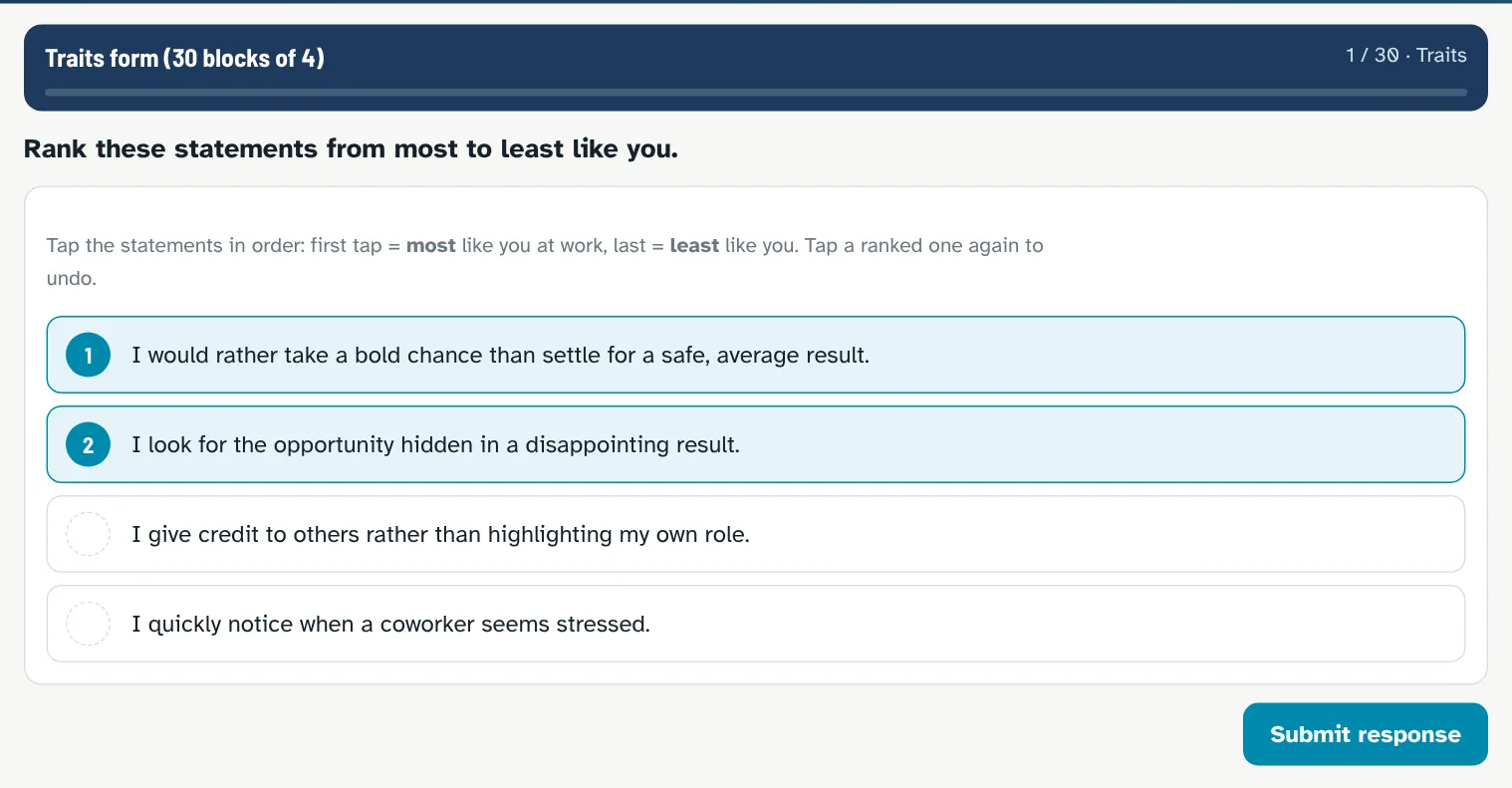
Task: Click the tap-order instruction text
Action: pyautogui.click(x=545, y=261)
